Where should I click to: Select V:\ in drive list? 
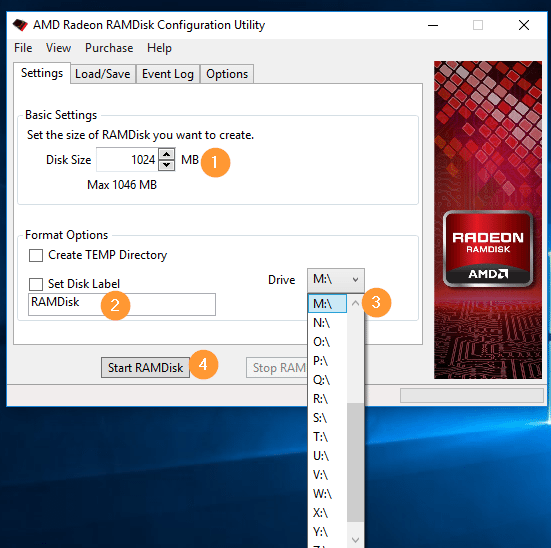click(x=327, y=475)
